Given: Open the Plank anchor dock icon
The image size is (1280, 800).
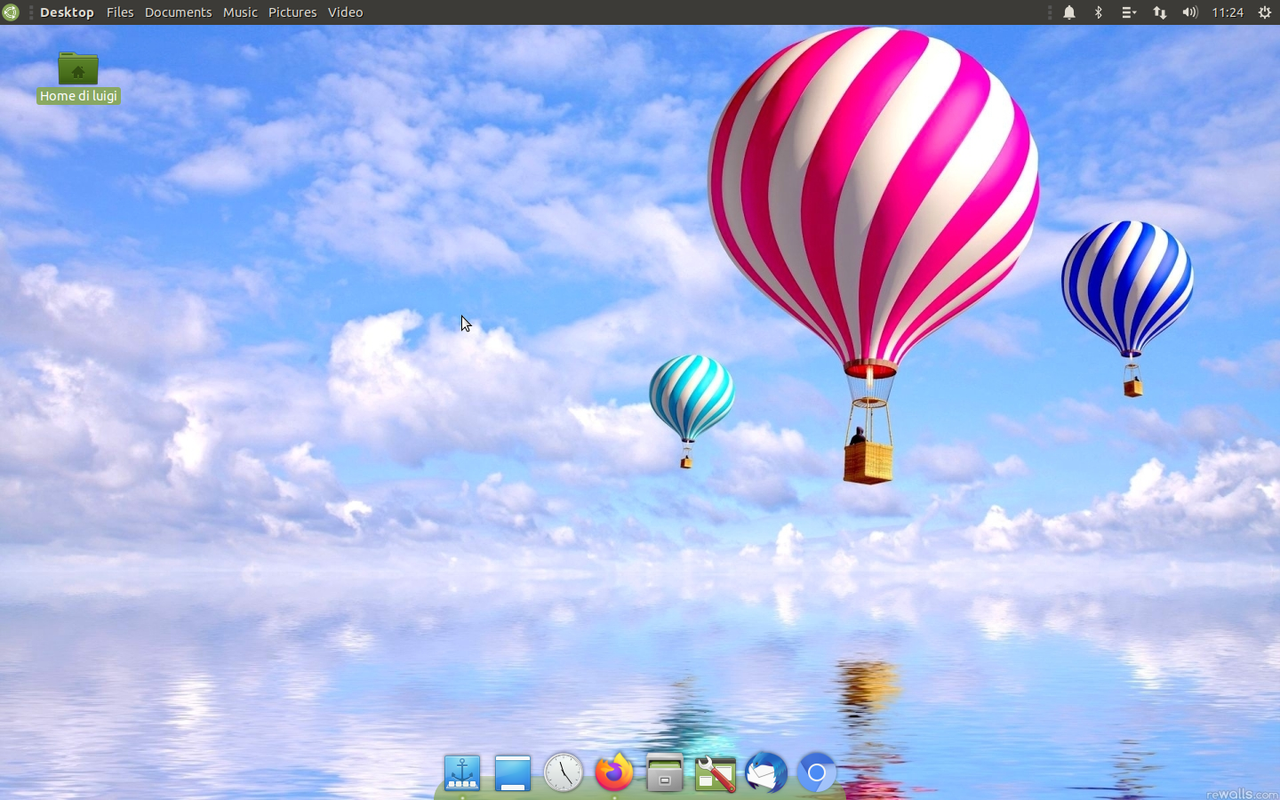Looking at the screenshot, I should [462, 773].
